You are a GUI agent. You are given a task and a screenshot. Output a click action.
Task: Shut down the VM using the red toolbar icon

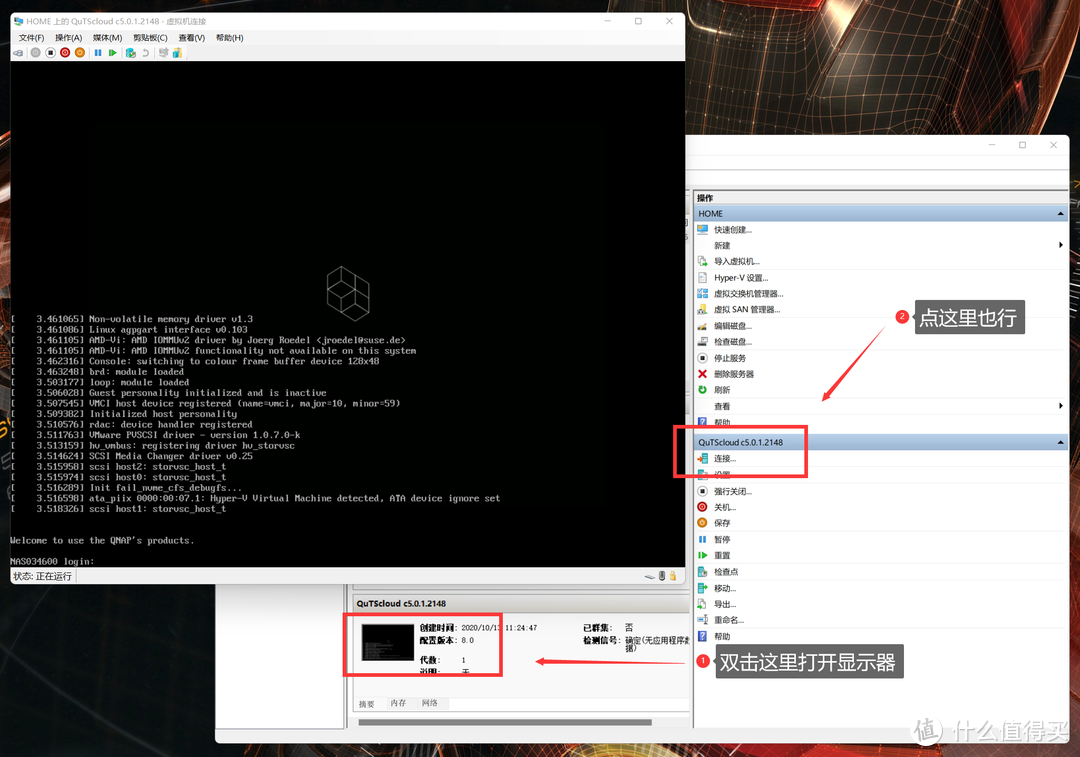coord(65,52)
